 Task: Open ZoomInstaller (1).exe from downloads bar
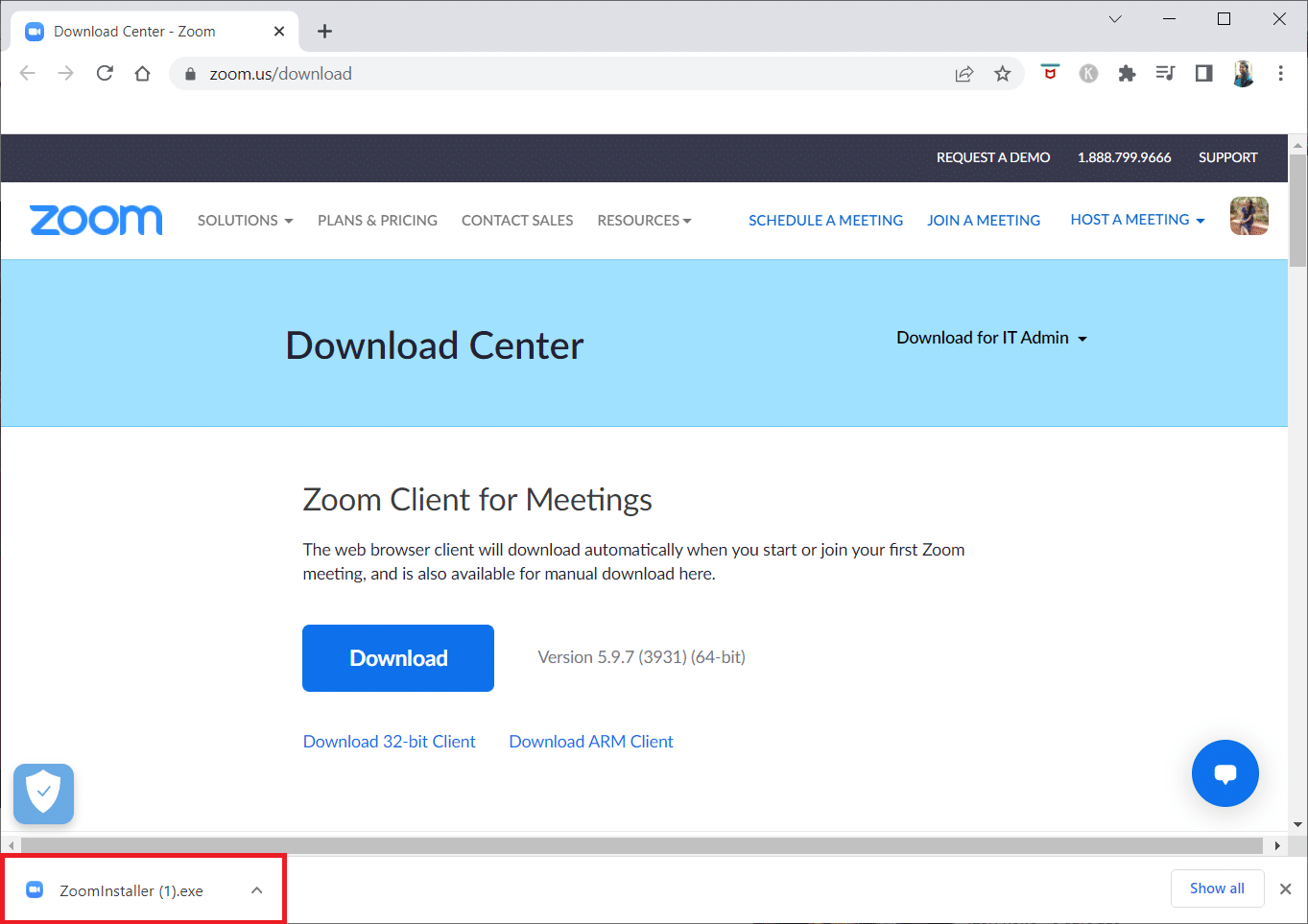coord(131,891)
